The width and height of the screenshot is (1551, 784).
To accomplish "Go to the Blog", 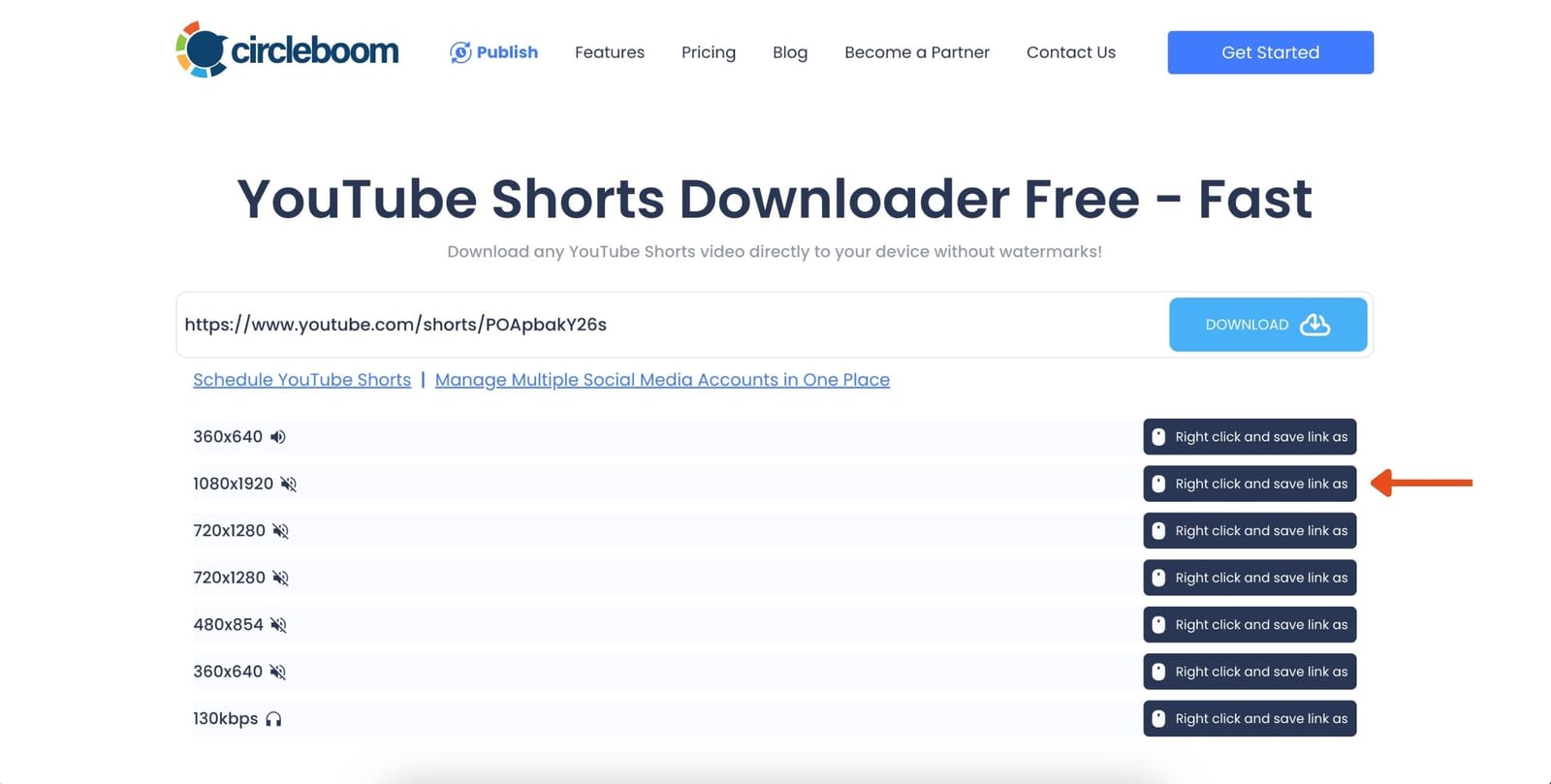I will (x=790, y=52).
